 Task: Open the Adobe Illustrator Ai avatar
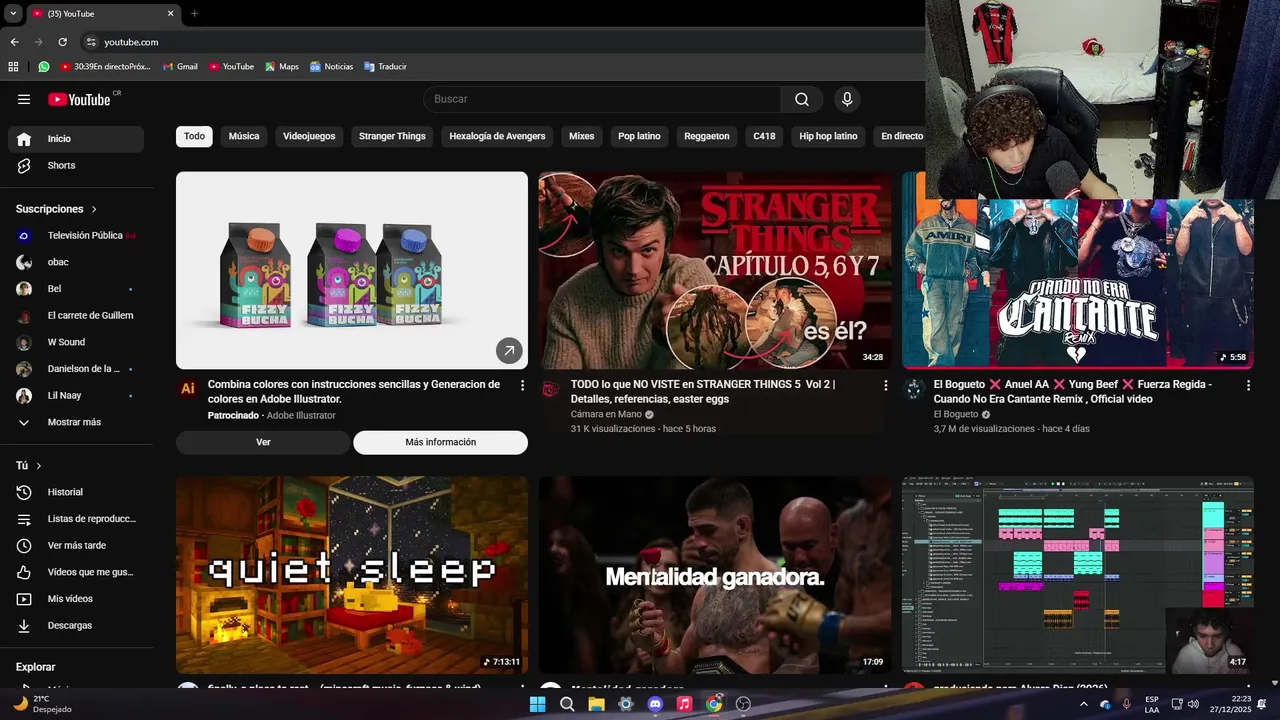point(187,389)
